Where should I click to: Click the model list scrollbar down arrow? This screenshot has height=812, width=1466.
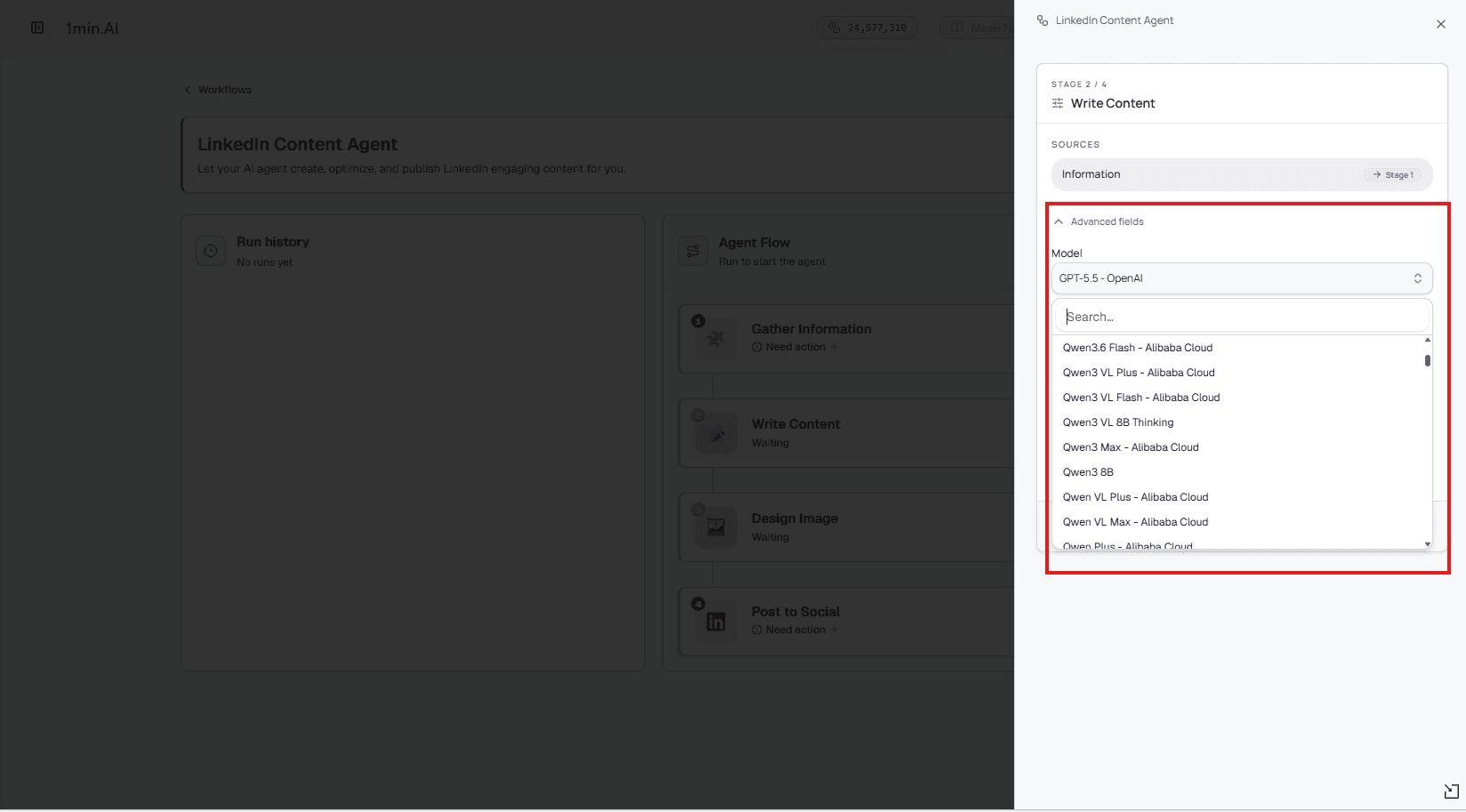(x=1428, y=544)
